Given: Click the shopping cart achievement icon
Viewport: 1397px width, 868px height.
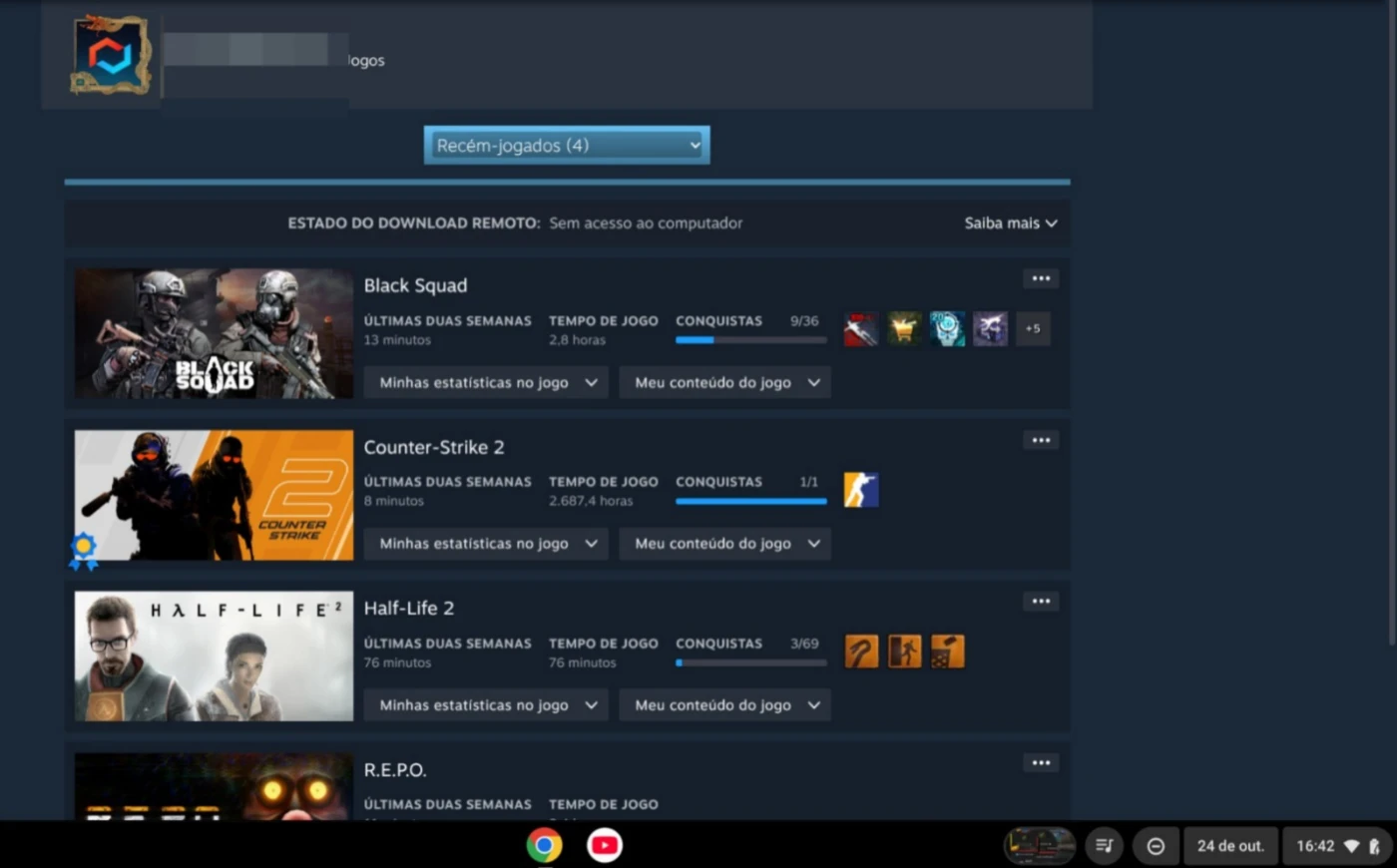Looking at the screenshot, I should (x=904, y=329).
